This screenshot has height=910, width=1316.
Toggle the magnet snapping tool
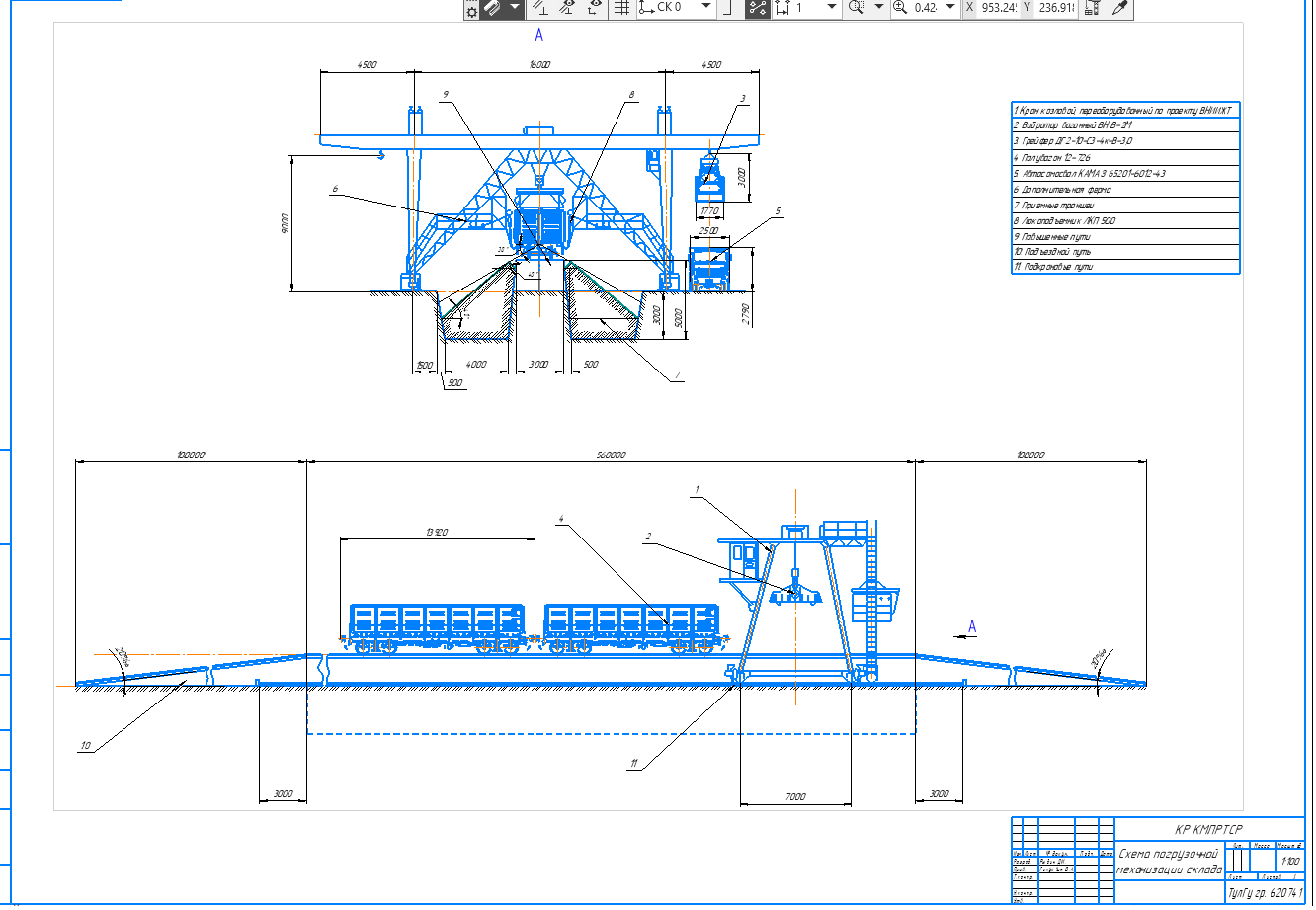click(493, 8)
